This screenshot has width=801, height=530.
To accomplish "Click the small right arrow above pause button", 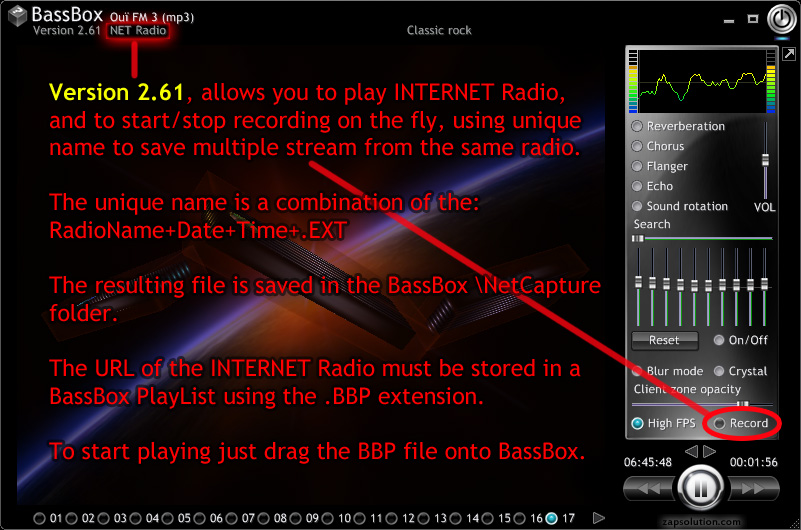I will pyautogui.click(x=710, y=451).
